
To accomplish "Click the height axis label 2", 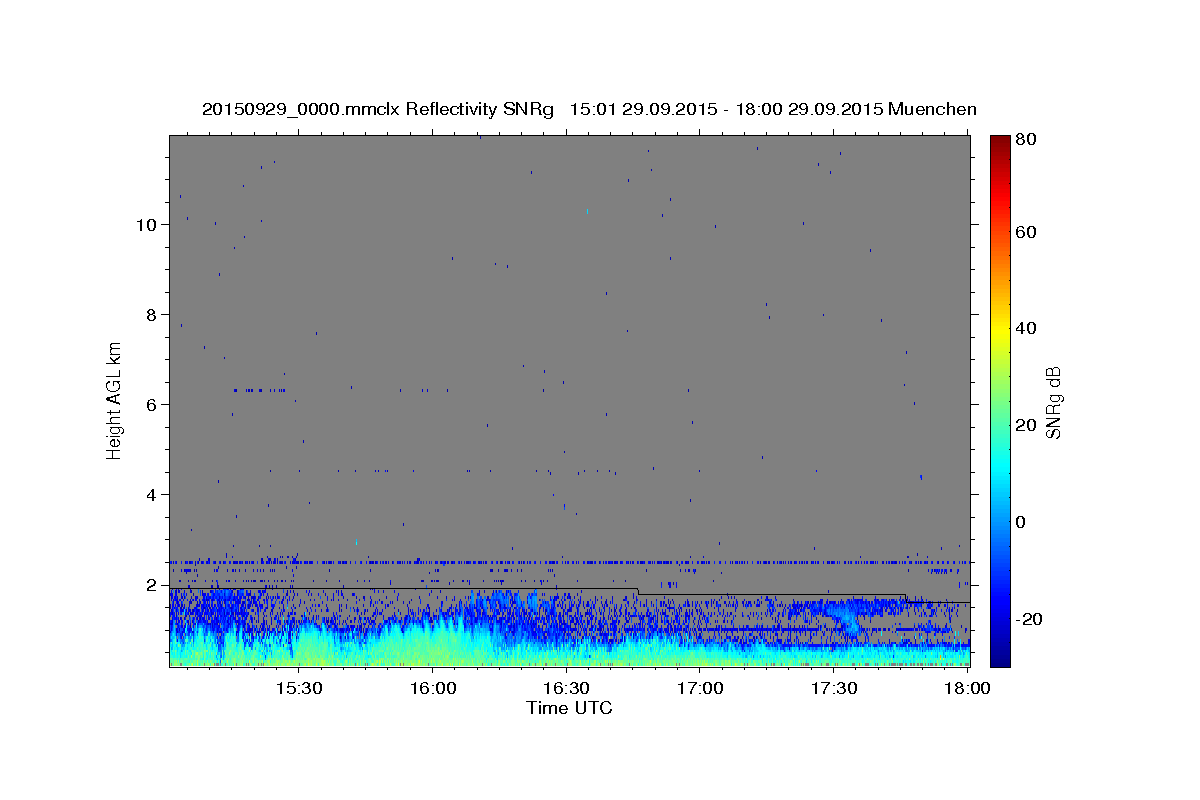I will (152, 585).
